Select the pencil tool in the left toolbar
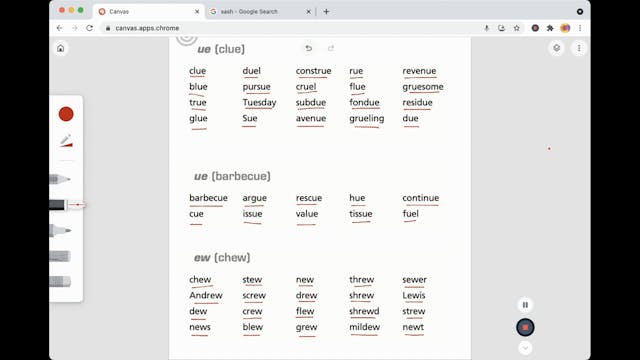 coord(60,179)
